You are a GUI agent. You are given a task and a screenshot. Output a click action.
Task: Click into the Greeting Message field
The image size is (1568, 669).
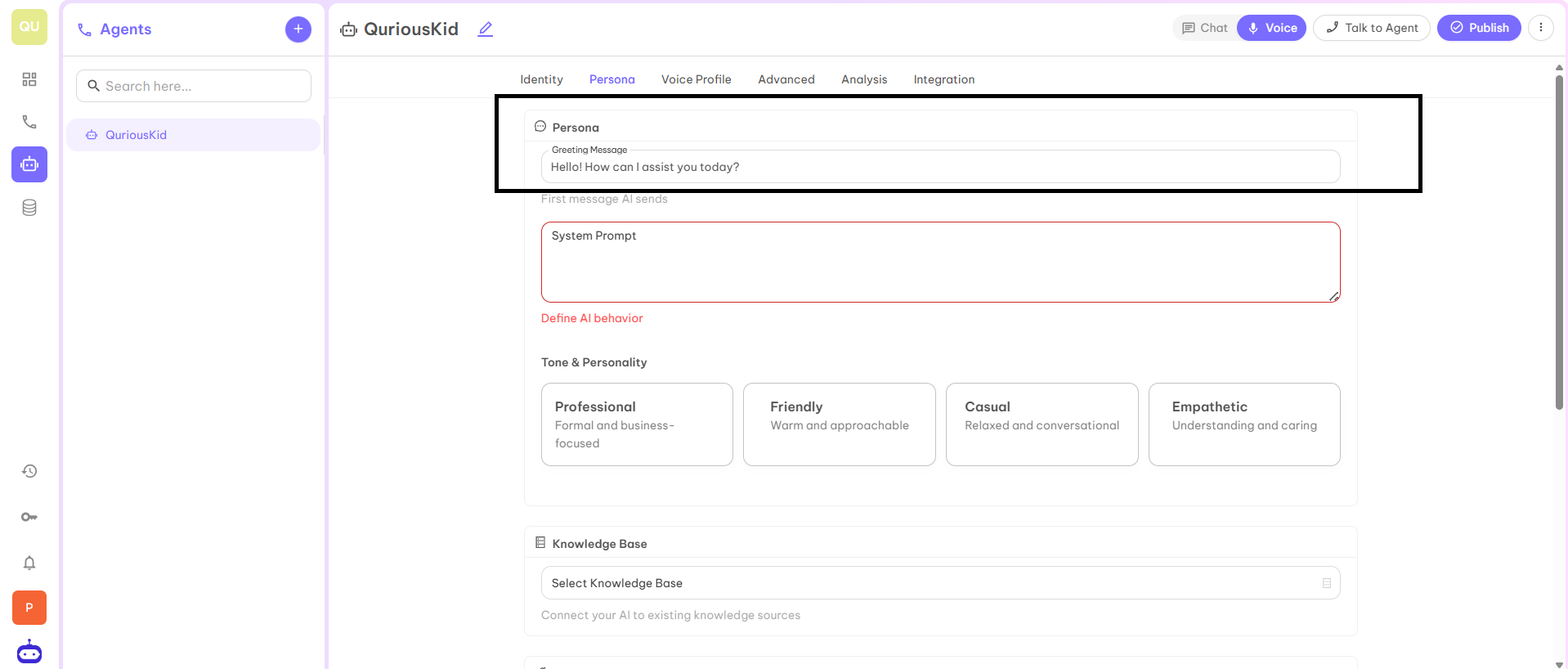[x=940, y=166]
